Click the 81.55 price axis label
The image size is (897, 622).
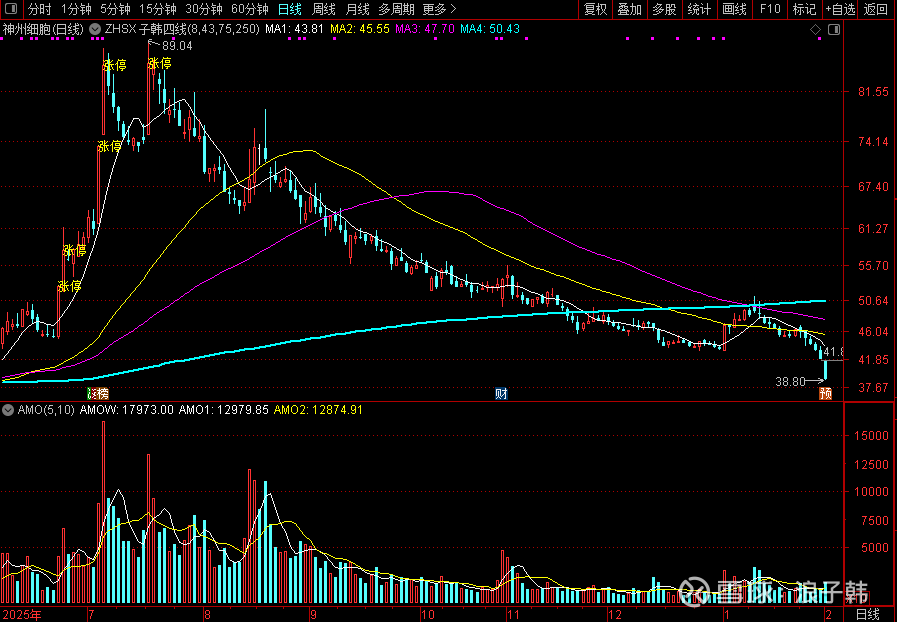click(x=874, y=92)
